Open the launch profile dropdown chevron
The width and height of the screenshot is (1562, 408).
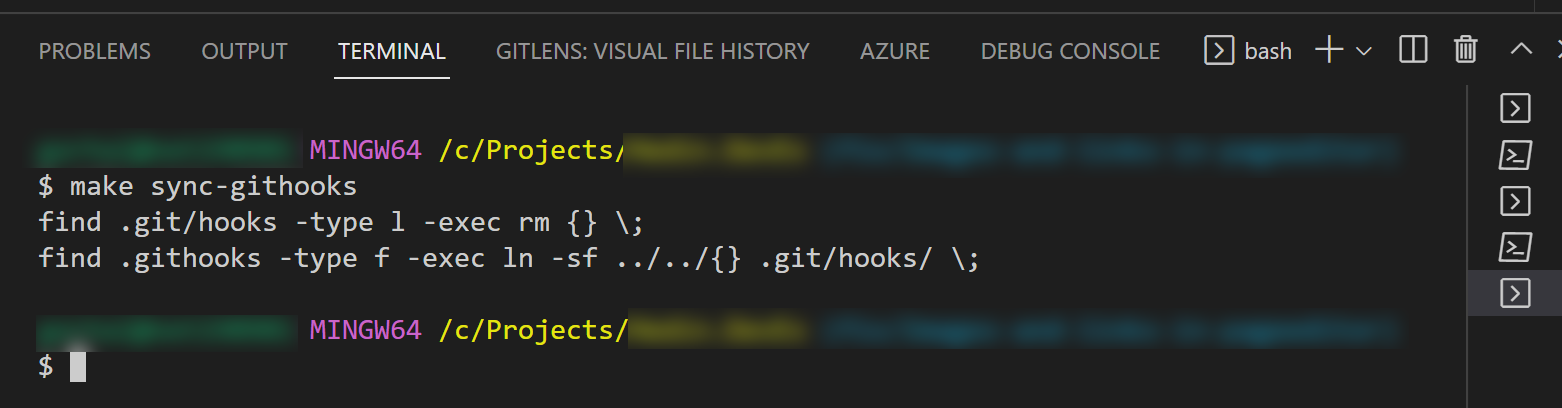click(1363, 51)
